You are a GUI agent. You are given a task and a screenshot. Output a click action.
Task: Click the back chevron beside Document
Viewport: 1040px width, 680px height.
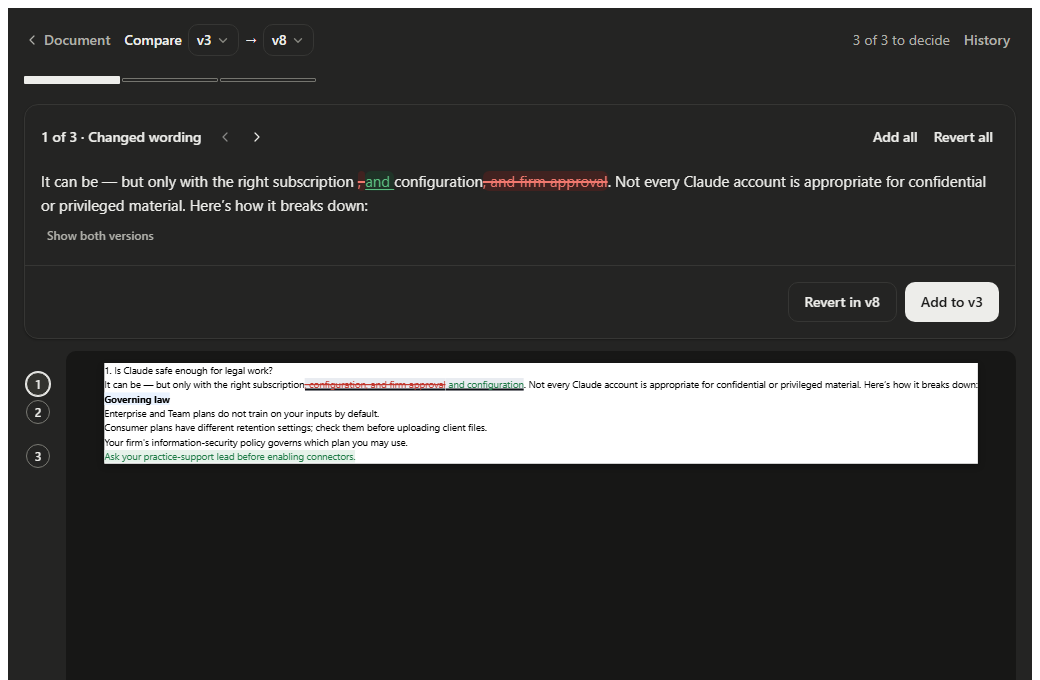tap(32, 40)
